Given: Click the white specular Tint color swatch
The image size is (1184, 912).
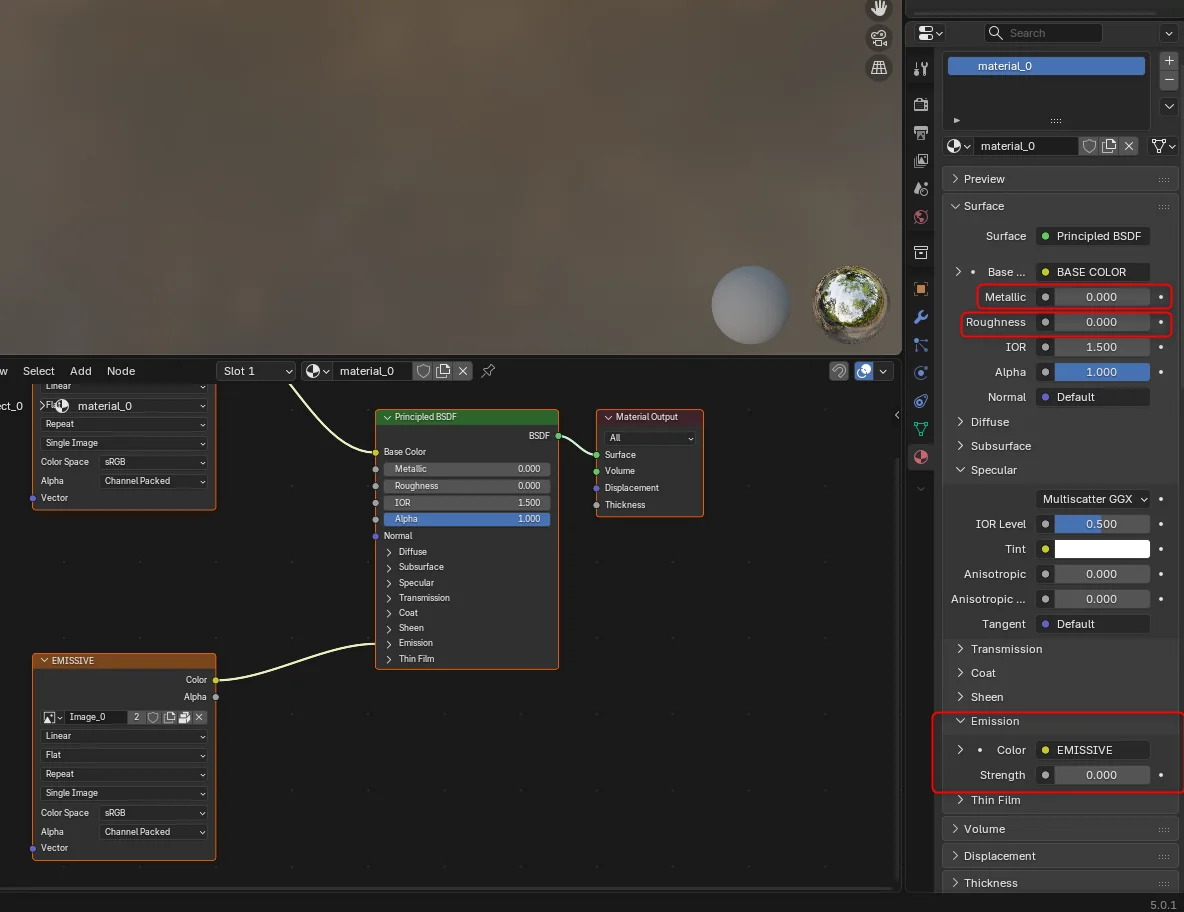Looking at the screenshot, I should (x=1102, y=549).
